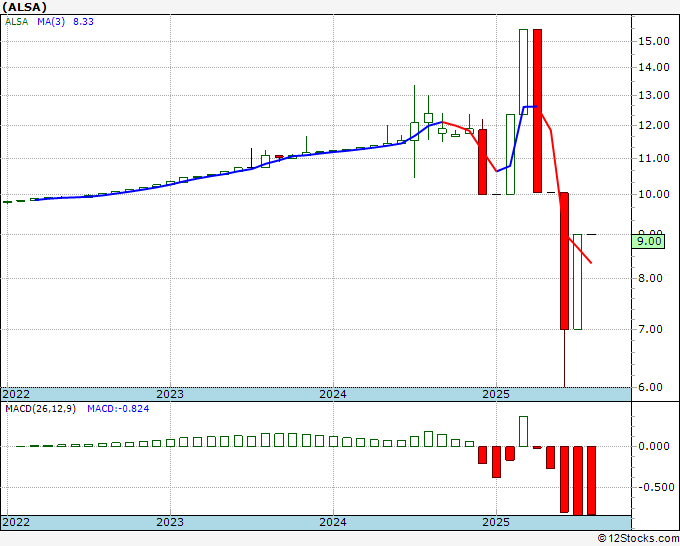Click 2023 on the MACD panel time axis
Screen dimensions: 680x546
(170, 522)
